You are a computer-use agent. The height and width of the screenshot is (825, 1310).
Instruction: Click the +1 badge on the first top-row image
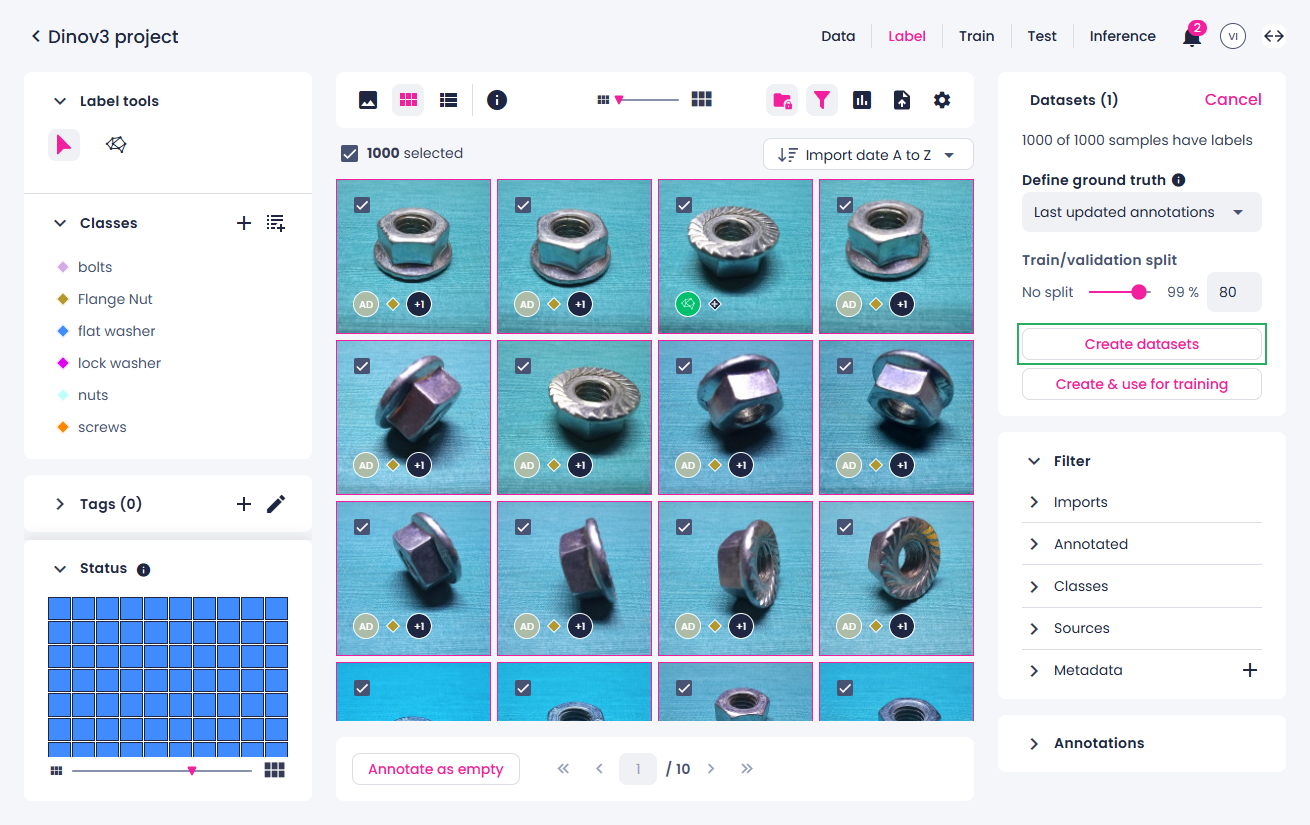(x=419, y=304)
